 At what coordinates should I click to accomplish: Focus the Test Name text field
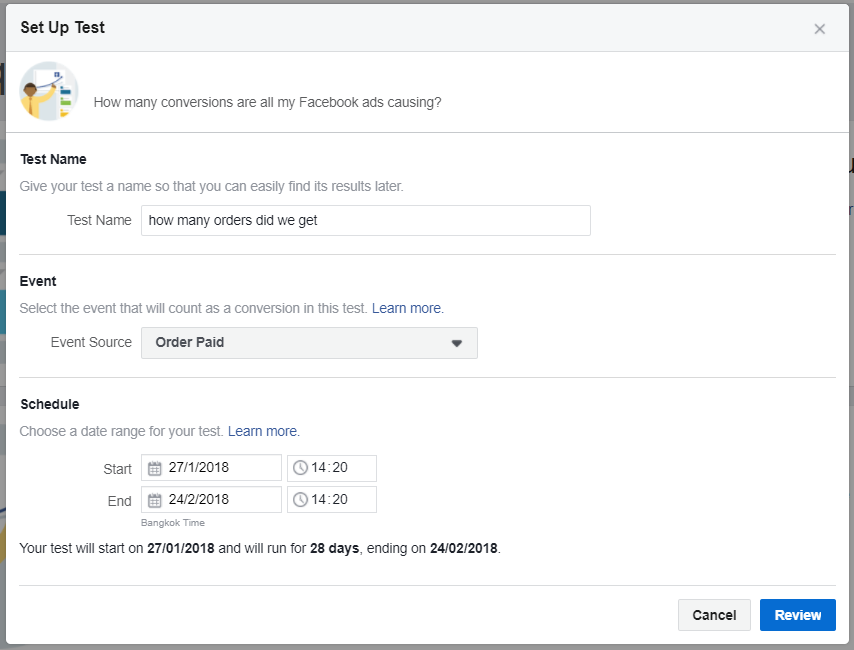(x=365, y=220)
